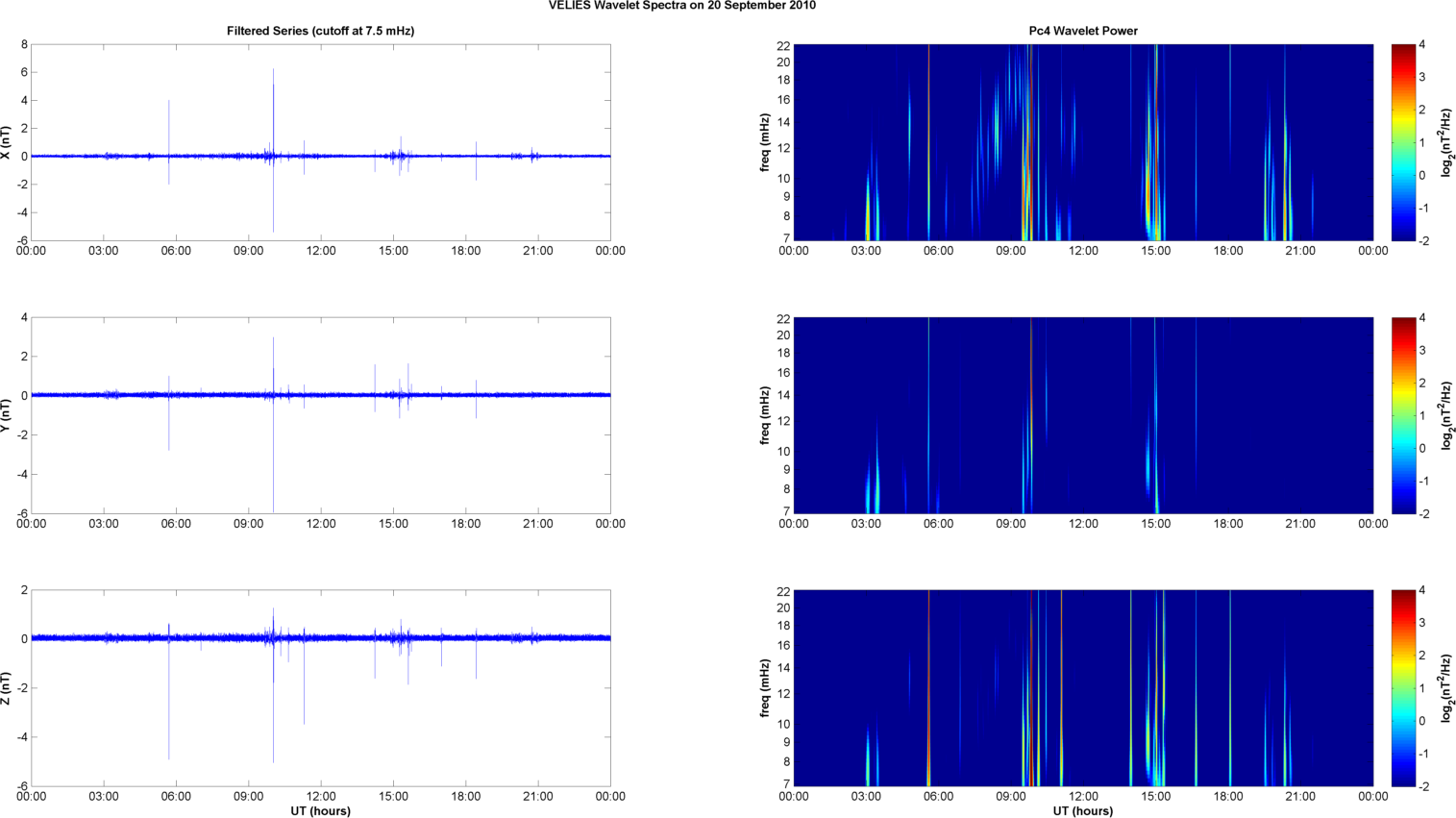Click UT (hours) label under Z plot

pos(320,811)
